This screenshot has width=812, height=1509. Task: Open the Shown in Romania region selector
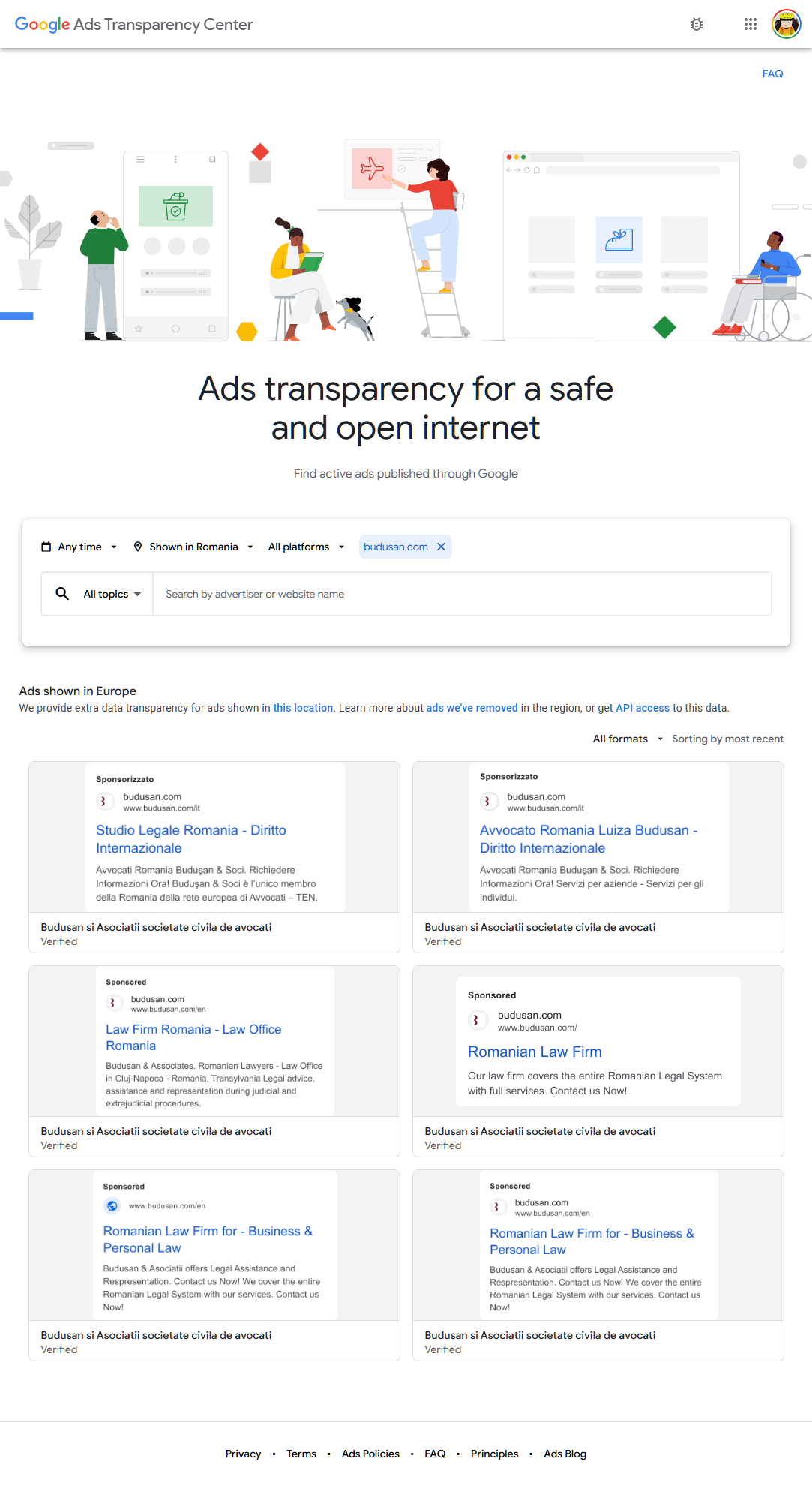tap(195, 547)
